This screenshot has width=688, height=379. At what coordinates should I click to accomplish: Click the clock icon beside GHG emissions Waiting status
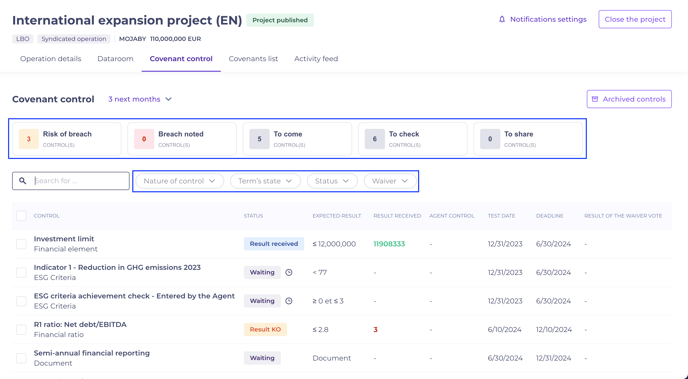(289, 272)
